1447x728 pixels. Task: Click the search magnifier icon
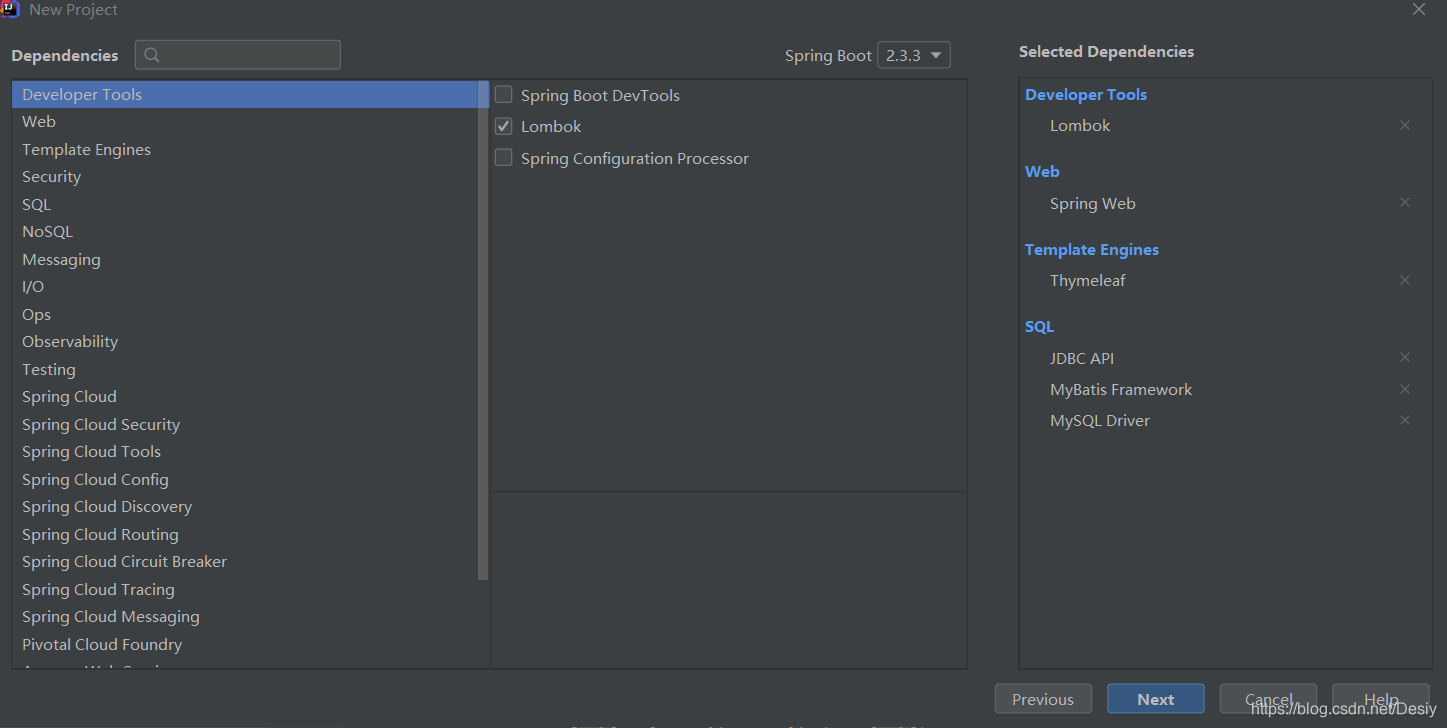pyautogui.click(x=152, y=55)
